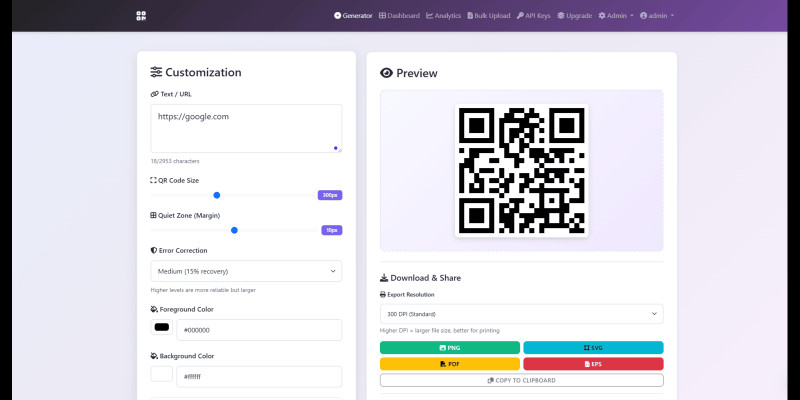Viewport: 800px width, 400px height.
Task: Click the QR app logo icon
Action: point(141,16)
